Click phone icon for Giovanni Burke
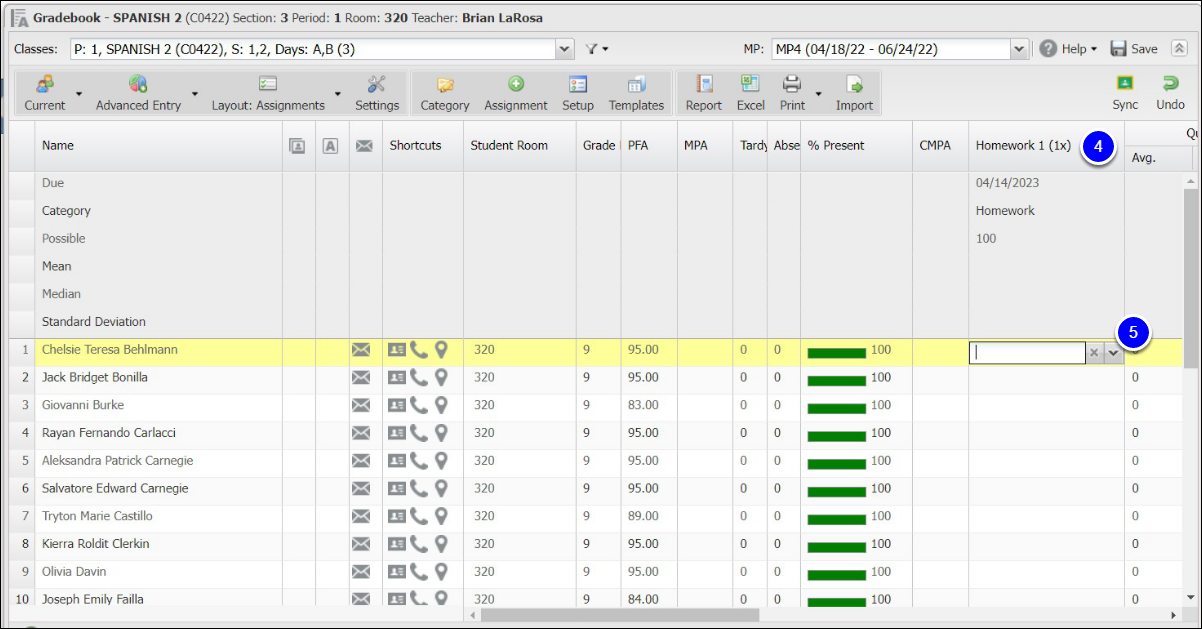Image resolution: width=1202 pixels, height=629 pixels. 419,405
